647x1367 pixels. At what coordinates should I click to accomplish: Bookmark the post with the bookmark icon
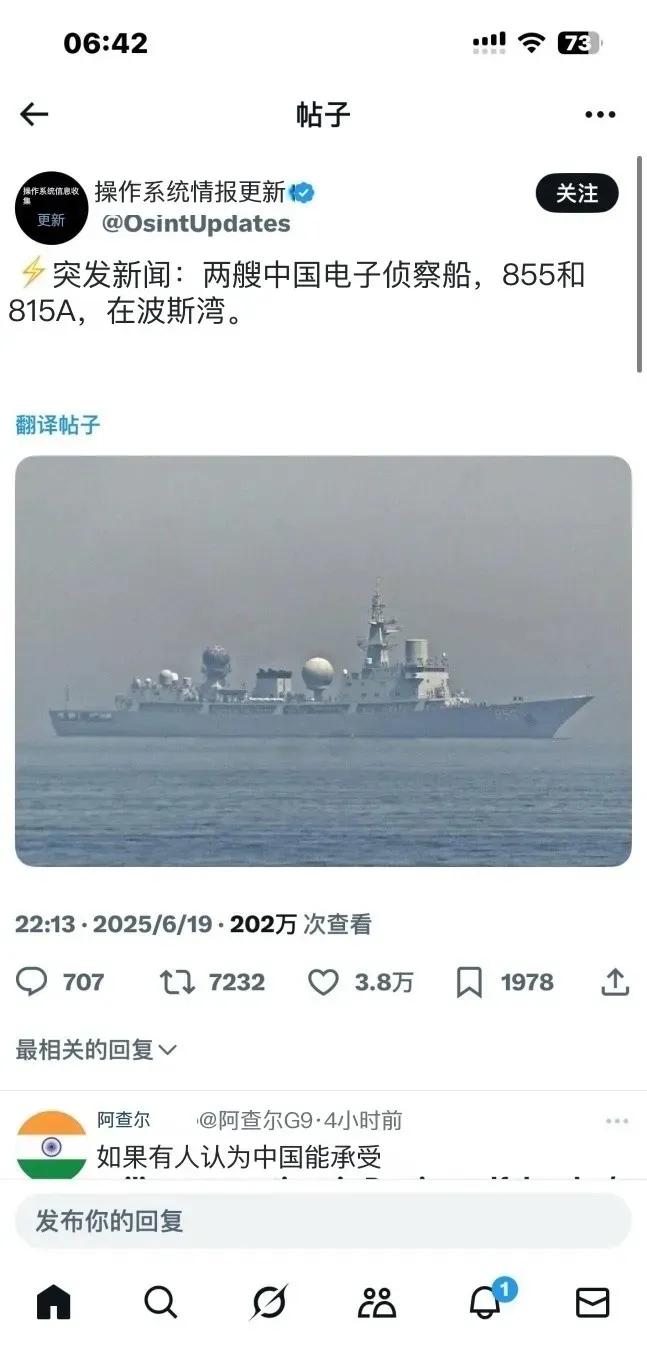[469, 982]
